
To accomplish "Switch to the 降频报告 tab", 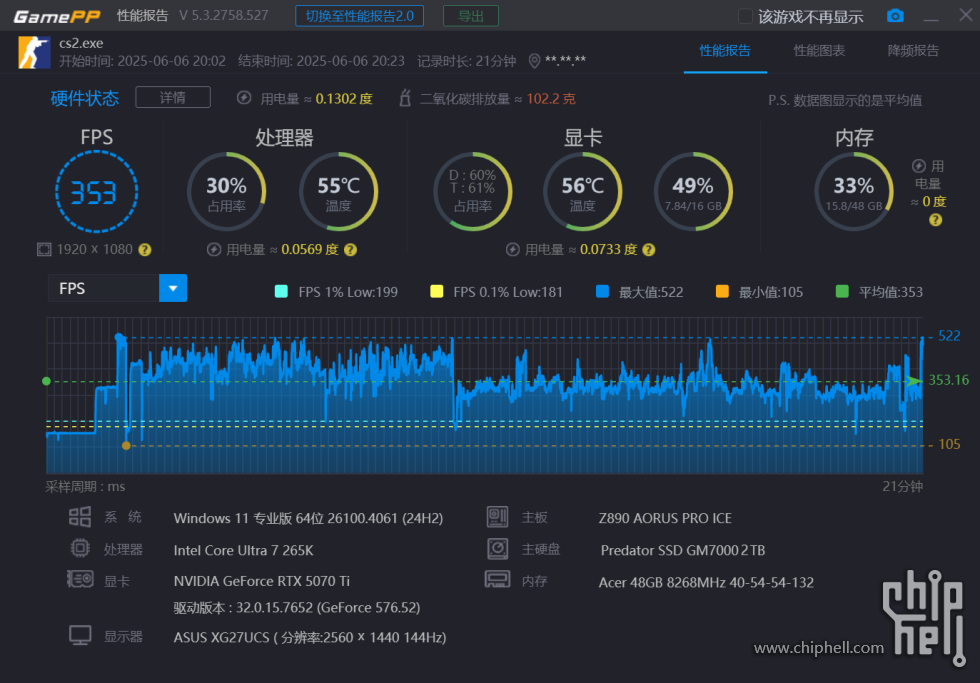I will click(x=913, y=51).
